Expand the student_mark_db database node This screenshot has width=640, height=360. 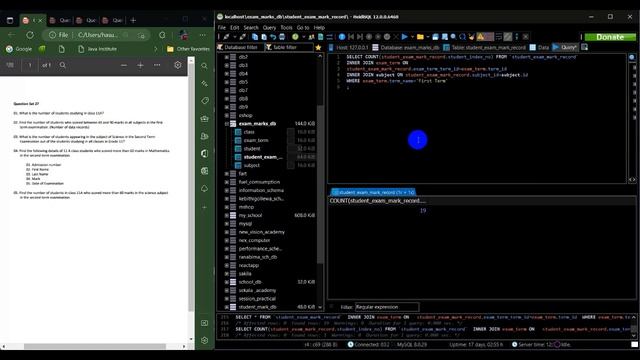[227, 307]
